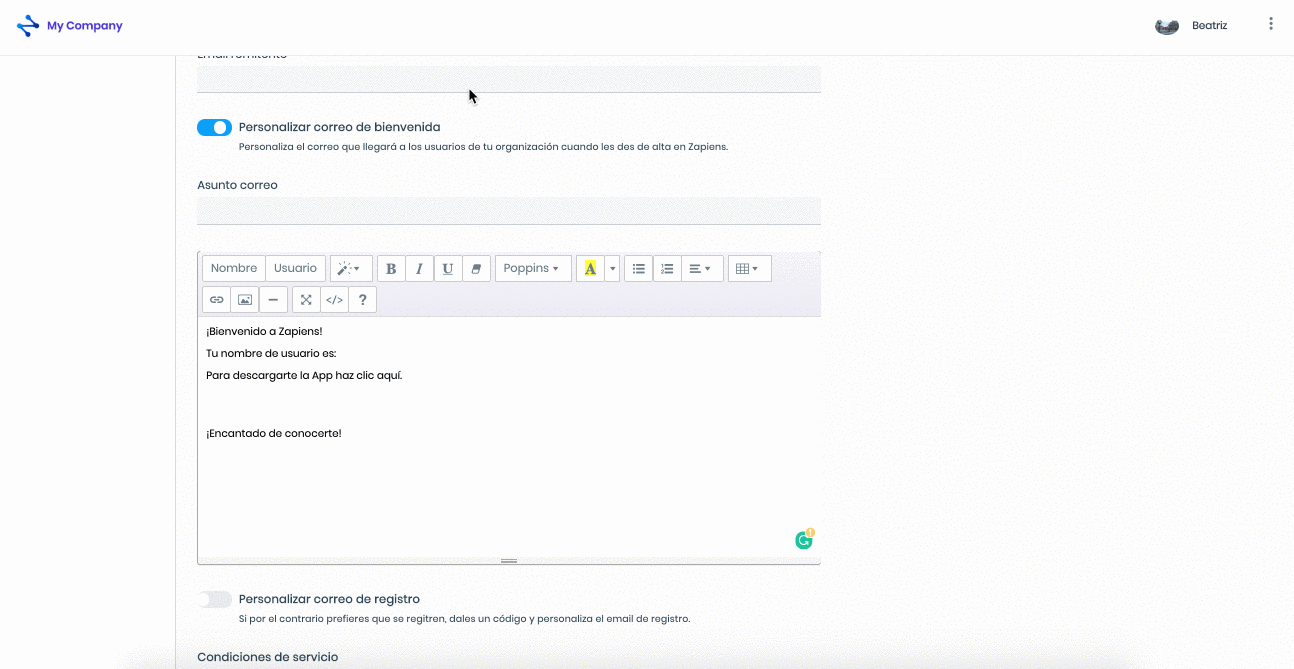The image size is (1294, 669).
Task: Open the code view icon
Action: pyautogui.click(x=334, y=300)
